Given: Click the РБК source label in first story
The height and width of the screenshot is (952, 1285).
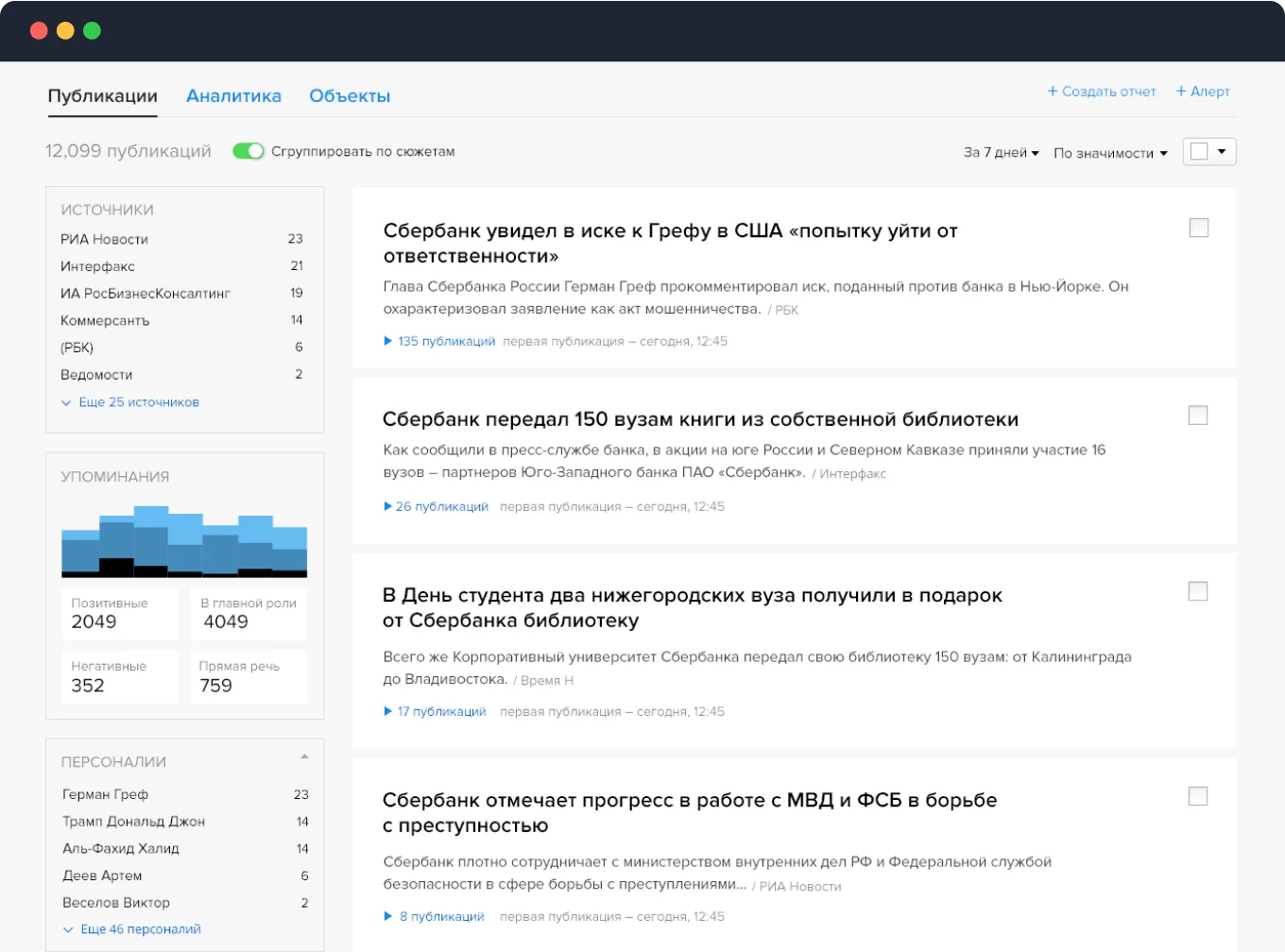Looking at the screenshot, I should click(786, 310).
